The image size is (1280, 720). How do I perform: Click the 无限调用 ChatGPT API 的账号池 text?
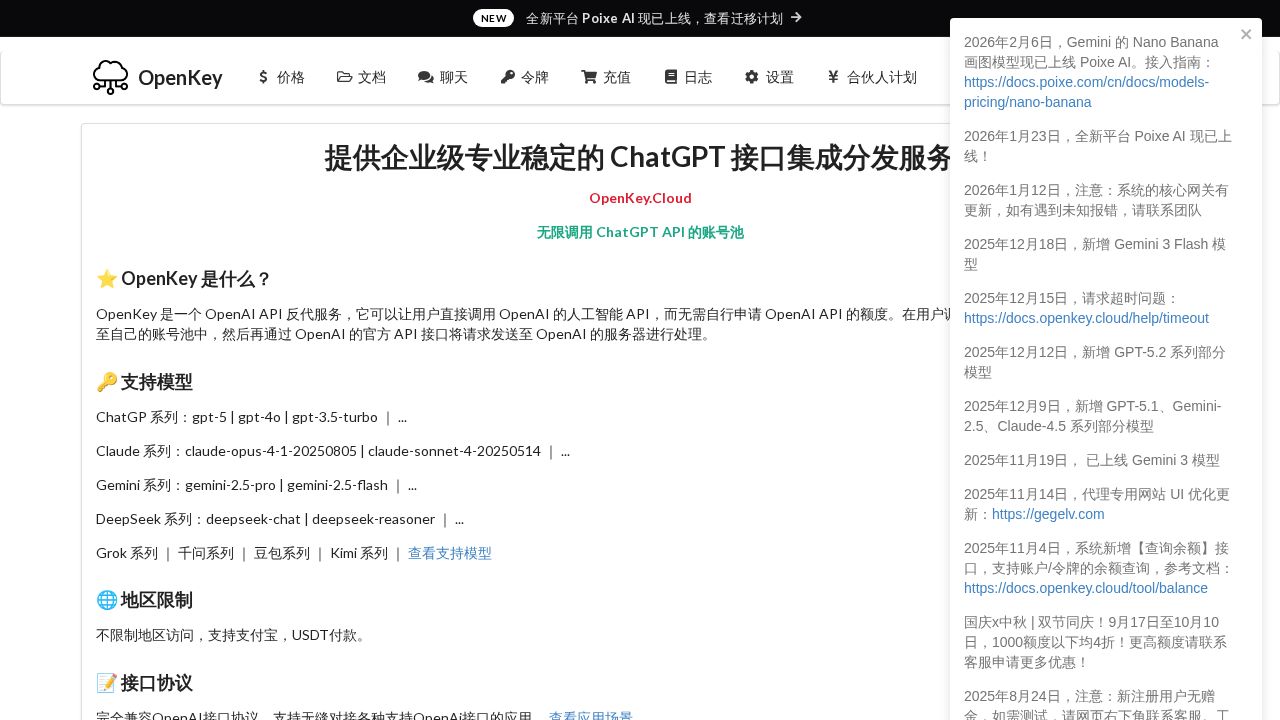(x=640, y=232)
